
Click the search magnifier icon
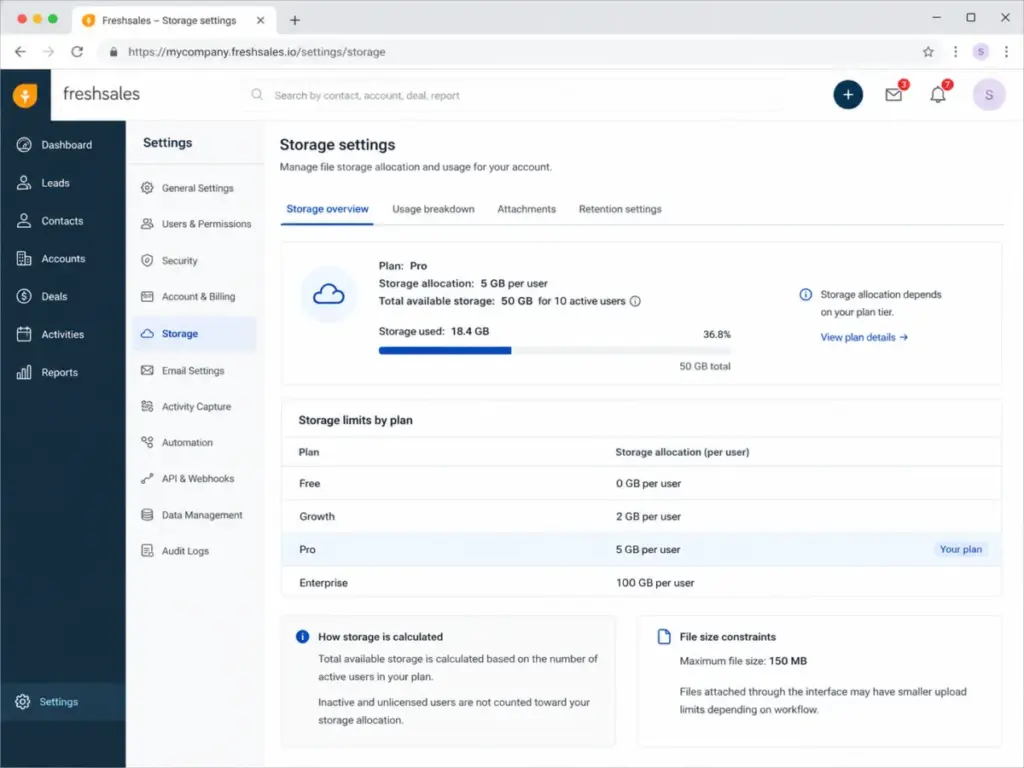[257, 95]
